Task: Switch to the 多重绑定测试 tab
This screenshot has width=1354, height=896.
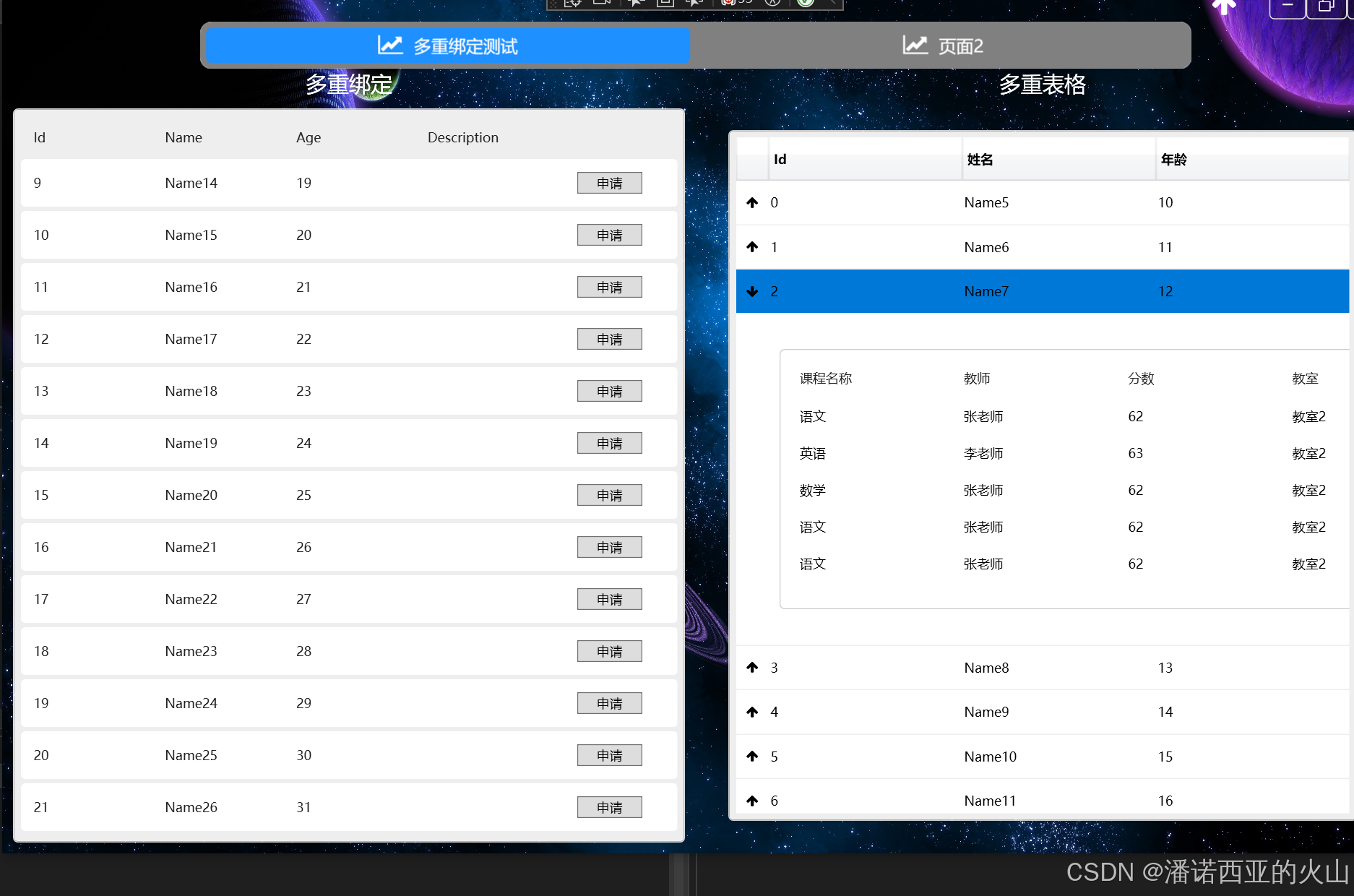Action: tap(448, 46)
